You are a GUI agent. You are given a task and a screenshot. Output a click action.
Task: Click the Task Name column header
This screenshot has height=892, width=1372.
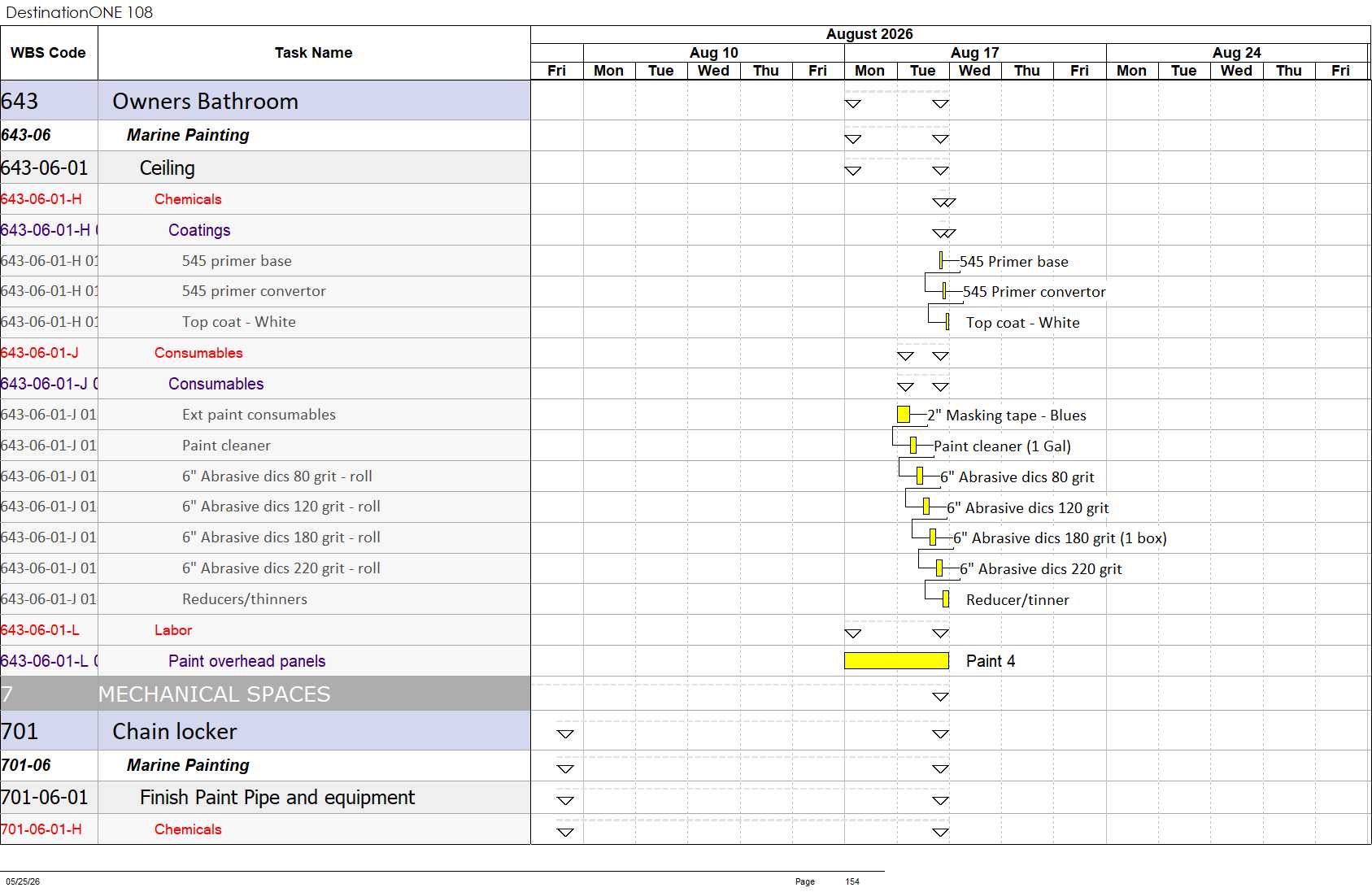[314, 53]
